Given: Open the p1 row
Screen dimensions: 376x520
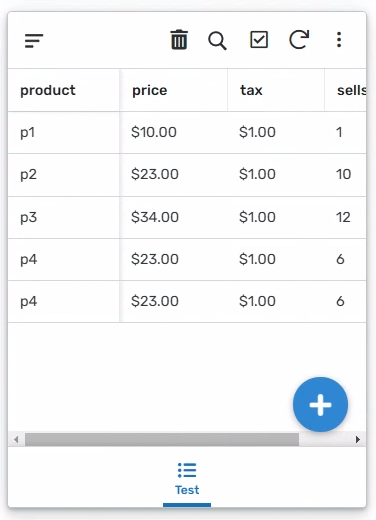Looking at the screenshot, I should (x=187, y=132).
